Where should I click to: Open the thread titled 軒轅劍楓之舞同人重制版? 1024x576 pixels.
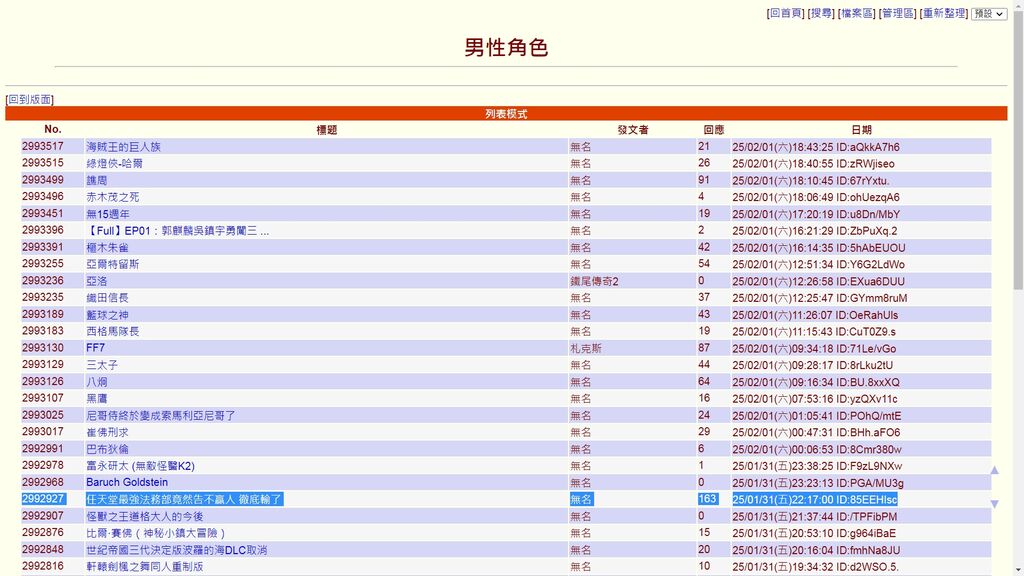tap(144, 566)
